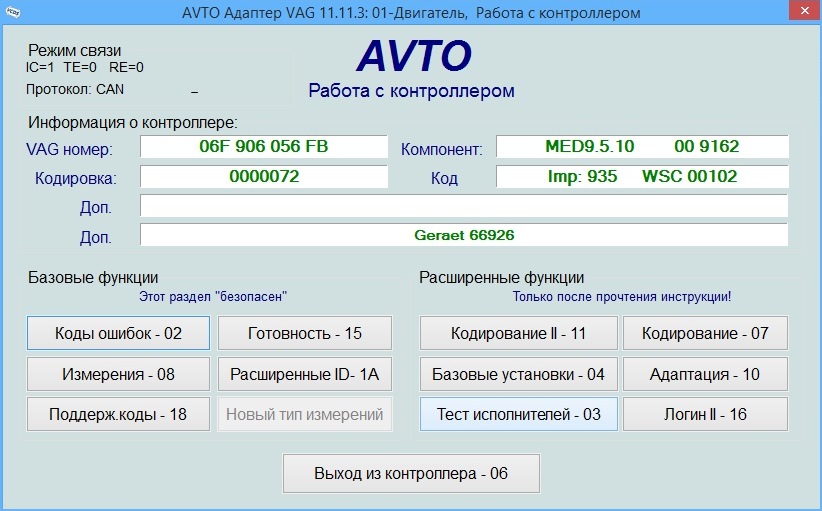This screenshot has width=822, height=511.
Task: Click Только после прочтения инструкции! warning
Action: coord(622,297)
